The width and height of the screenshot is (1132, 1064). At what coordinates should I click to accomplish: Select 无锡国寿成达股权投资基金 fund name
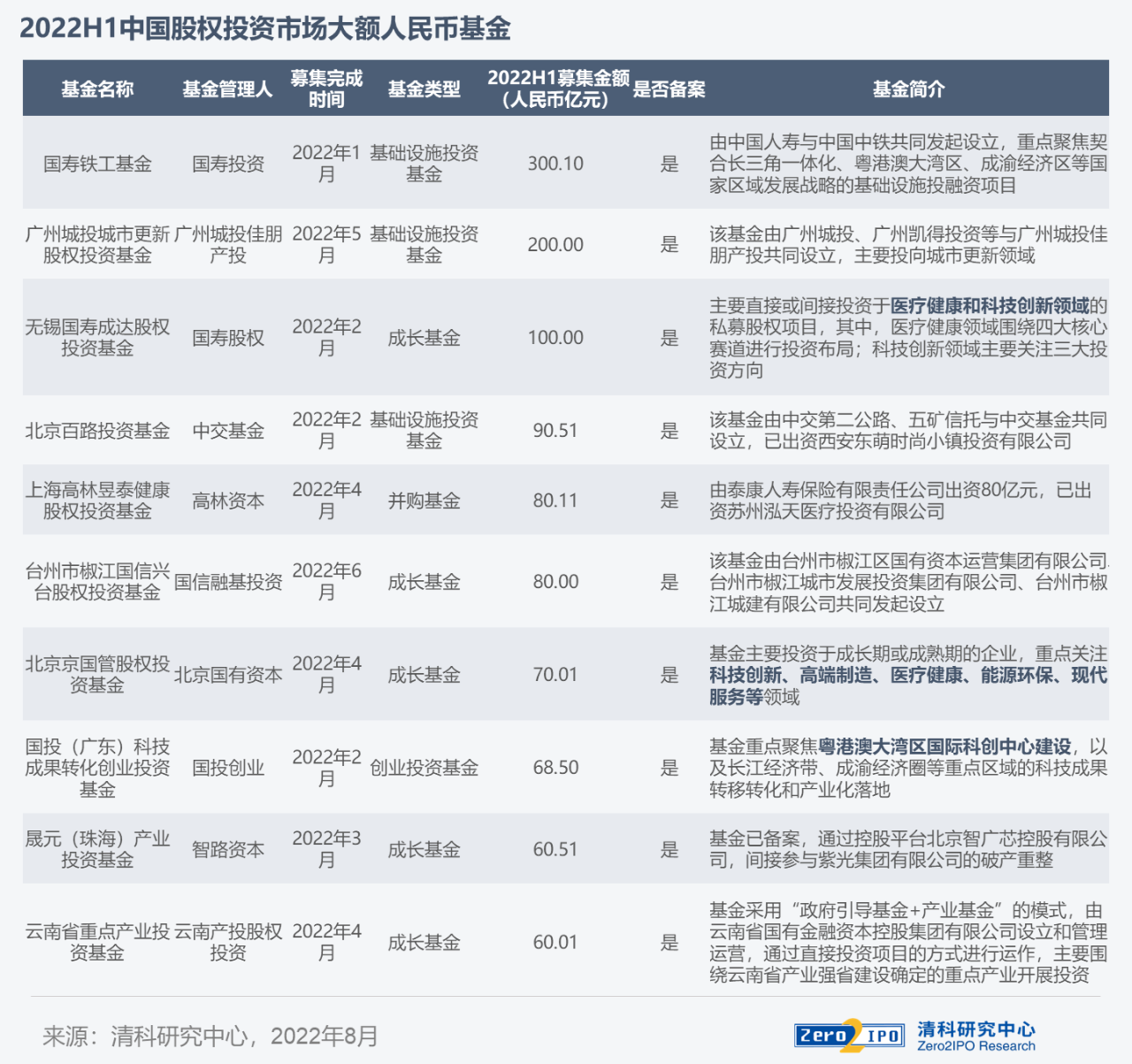pos(97,337)
